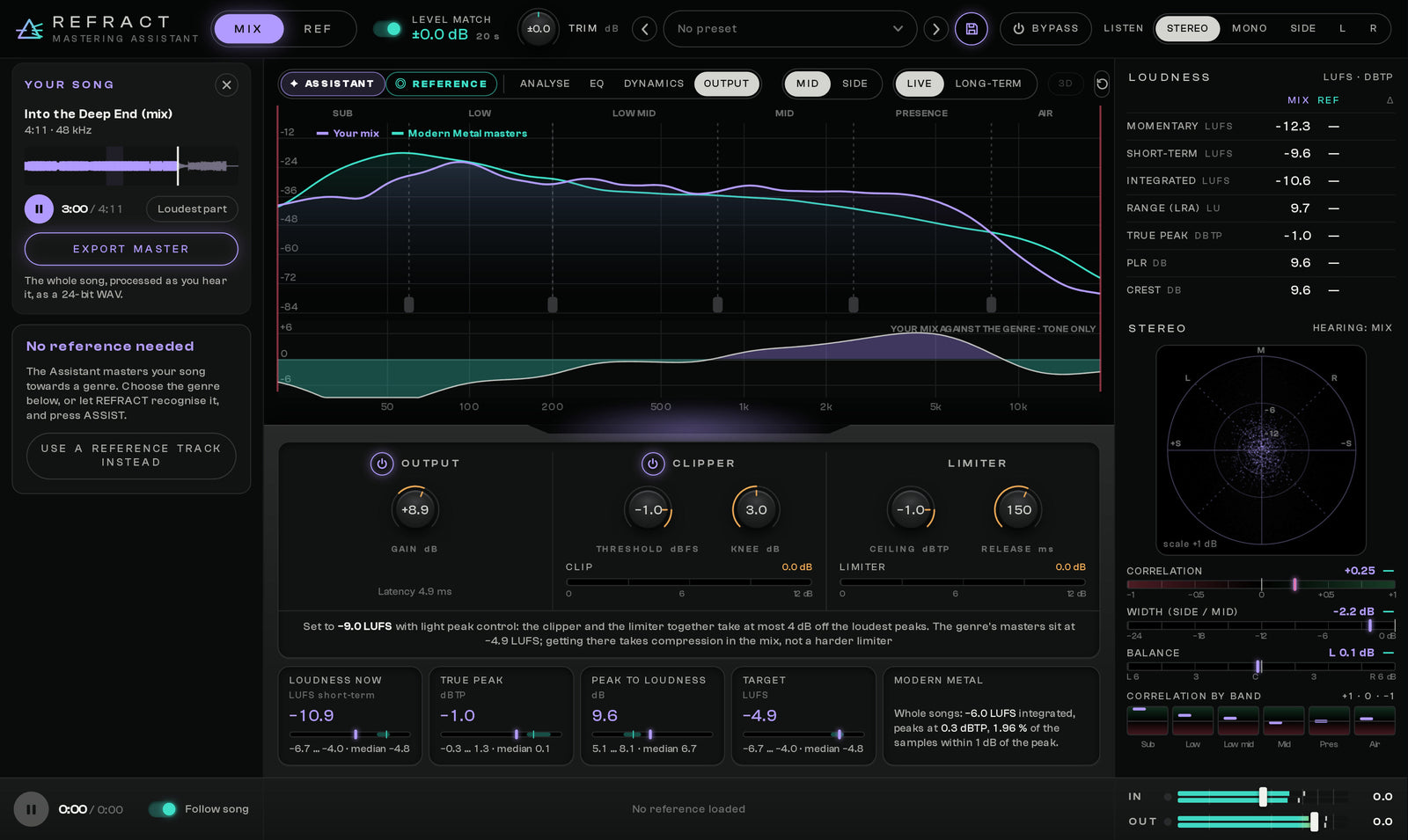Click the save preset disk icon
Image resolution: width=1408 pixels, height=840 pixels.
click(972, 29)
